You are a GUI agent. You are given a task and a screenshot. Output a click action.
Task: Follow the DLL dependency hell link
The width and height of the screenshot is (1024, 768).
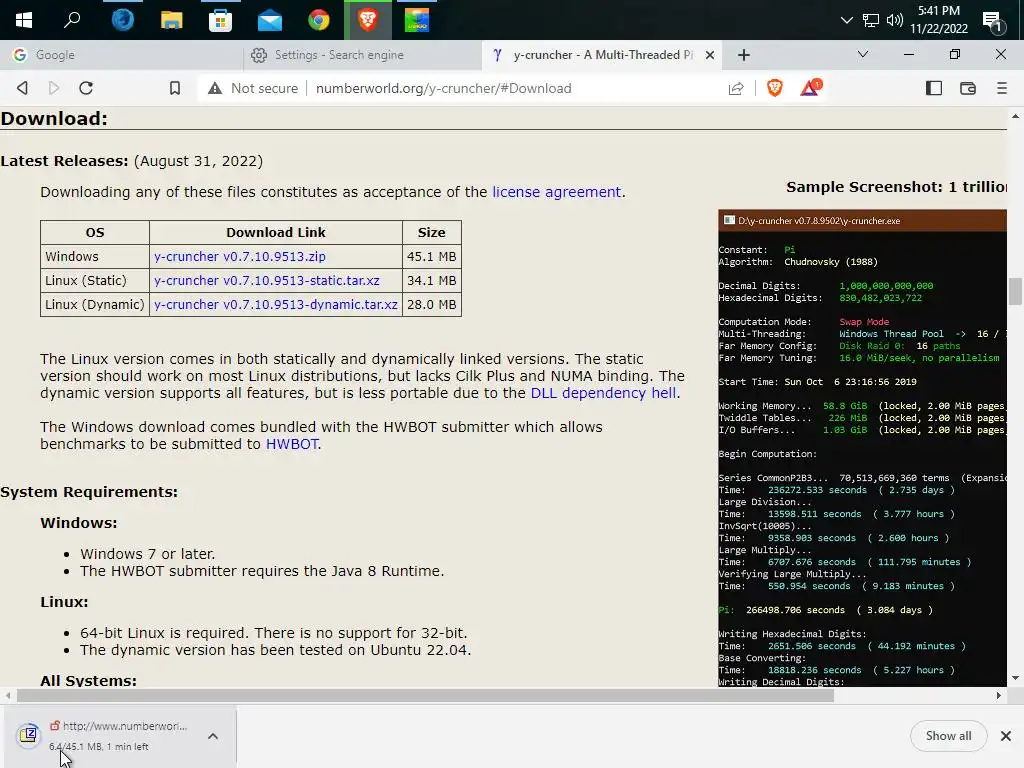tap(603, 393)
